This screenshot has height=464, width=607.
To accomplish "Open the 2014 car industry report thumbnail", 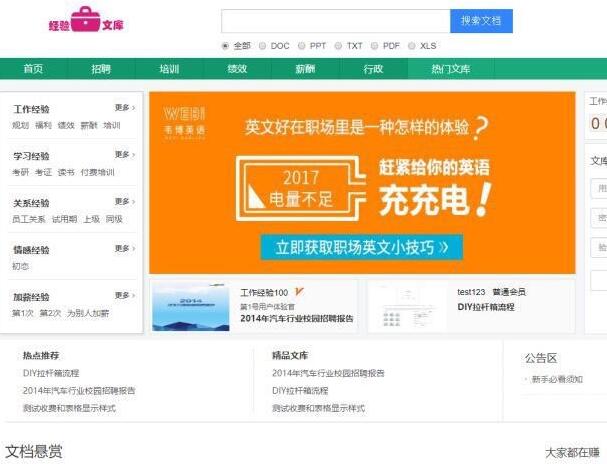I will click(190, 306).
